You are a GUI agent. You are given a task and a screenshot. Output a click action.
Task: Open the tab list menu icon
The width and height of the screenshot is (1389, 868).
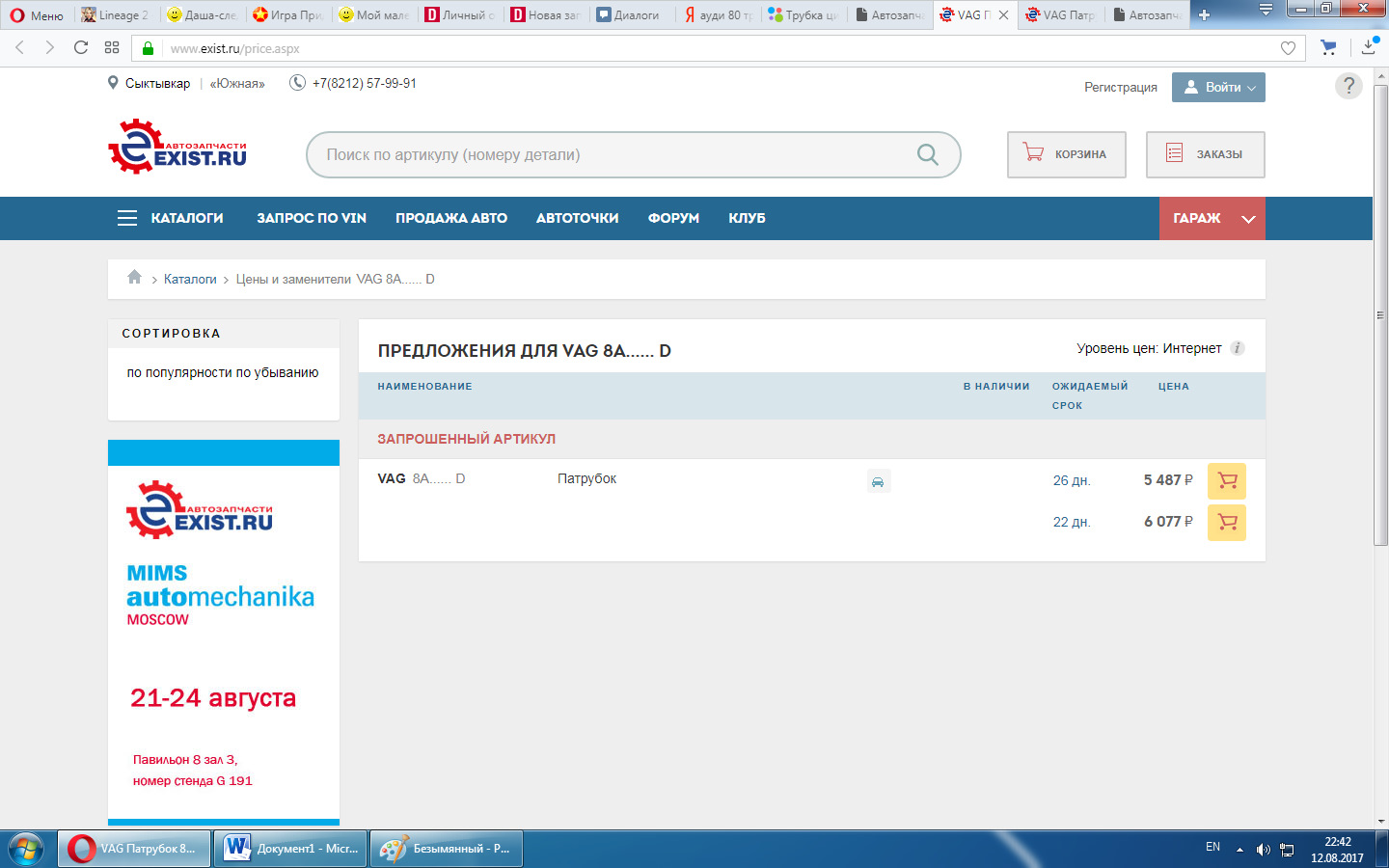(1266, 10)
